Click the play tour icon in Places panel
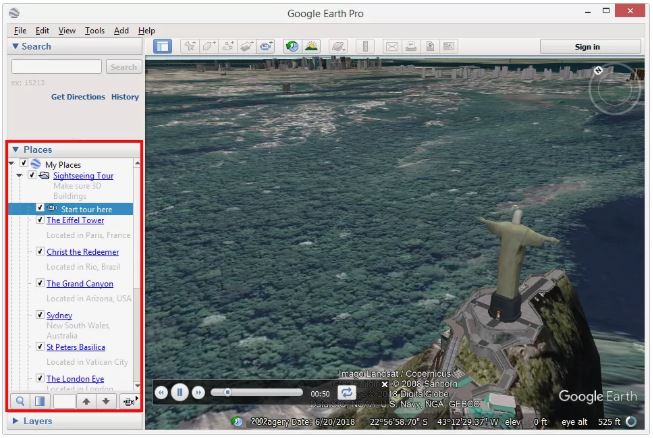Image resolution: width=653 pixels, height=438 pixels. [129, 401]
